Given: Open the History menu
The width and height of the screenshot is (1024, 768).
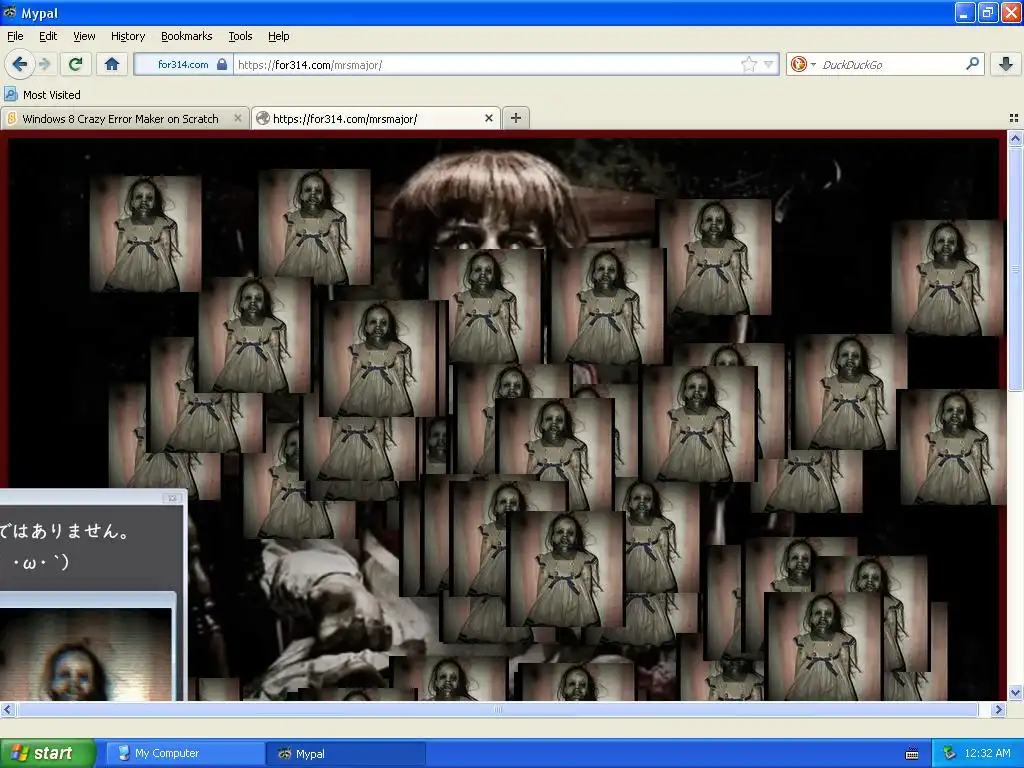Looking at the screenshot, I should (x=128, y=36).
